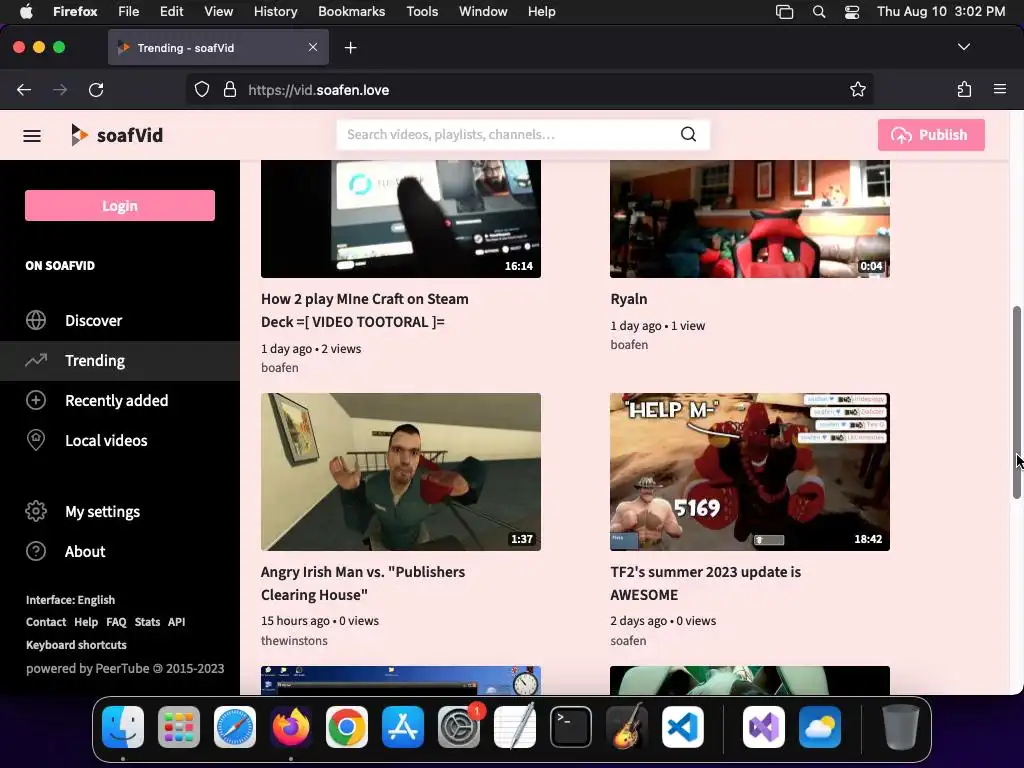
Task: Open the soafen channel link
Action: click(628, 641)
